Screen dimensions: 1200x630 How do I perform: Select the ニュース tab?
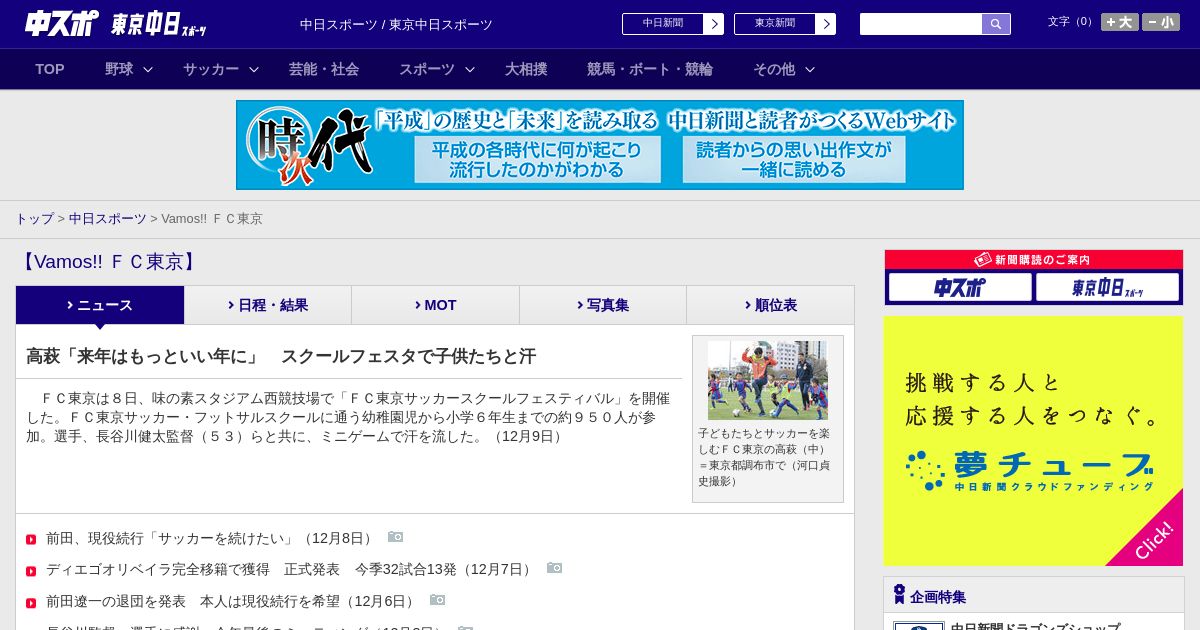click(100, 305)
